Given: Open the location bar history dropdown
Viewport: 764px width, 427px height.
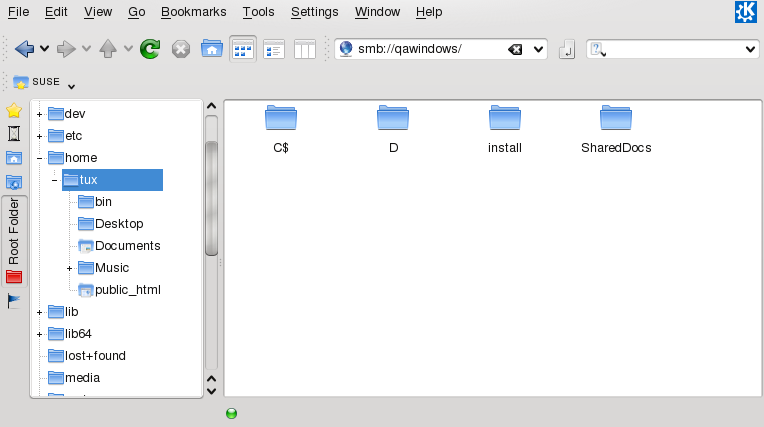Looking at the screenshot, I should coord(538,49).
